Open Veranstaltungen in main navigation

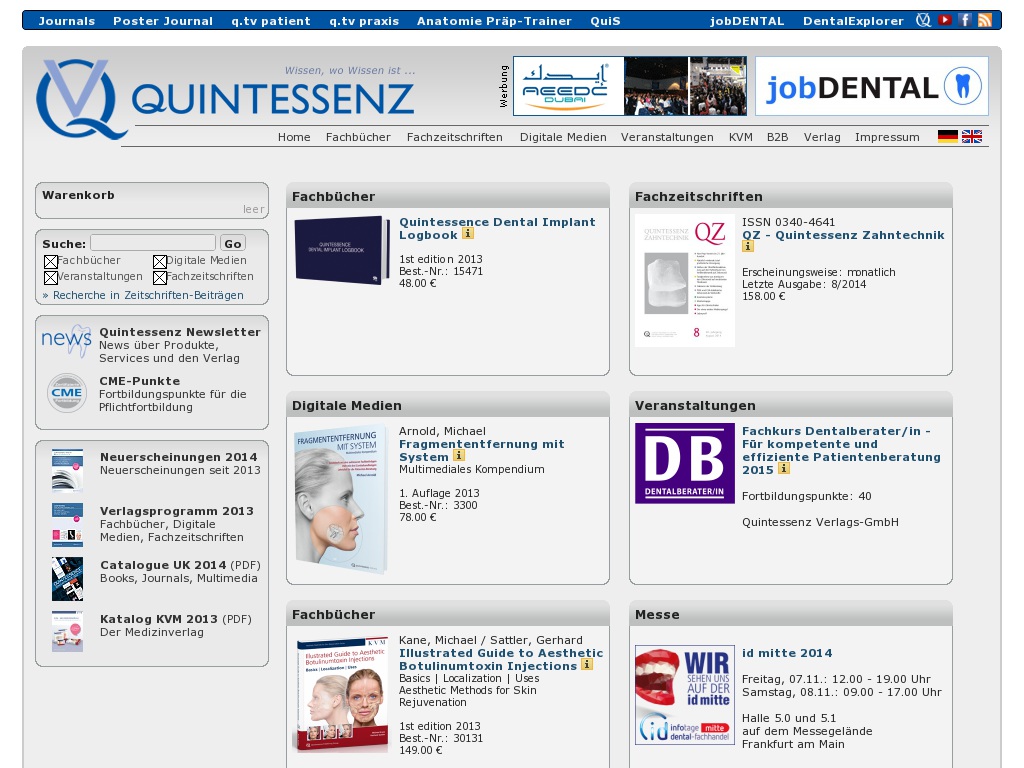[667, 137]
